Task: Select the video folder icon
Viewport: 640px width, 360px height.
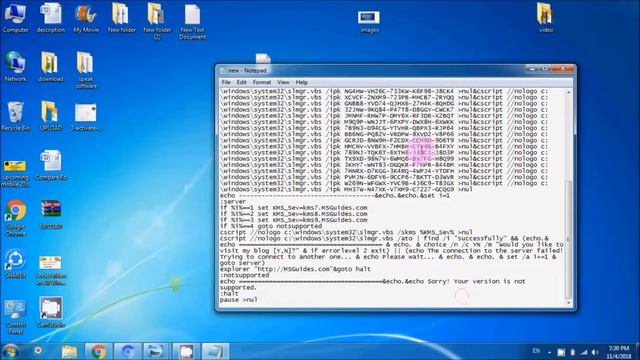Action: pyautogui.click(x=546, y=18)
